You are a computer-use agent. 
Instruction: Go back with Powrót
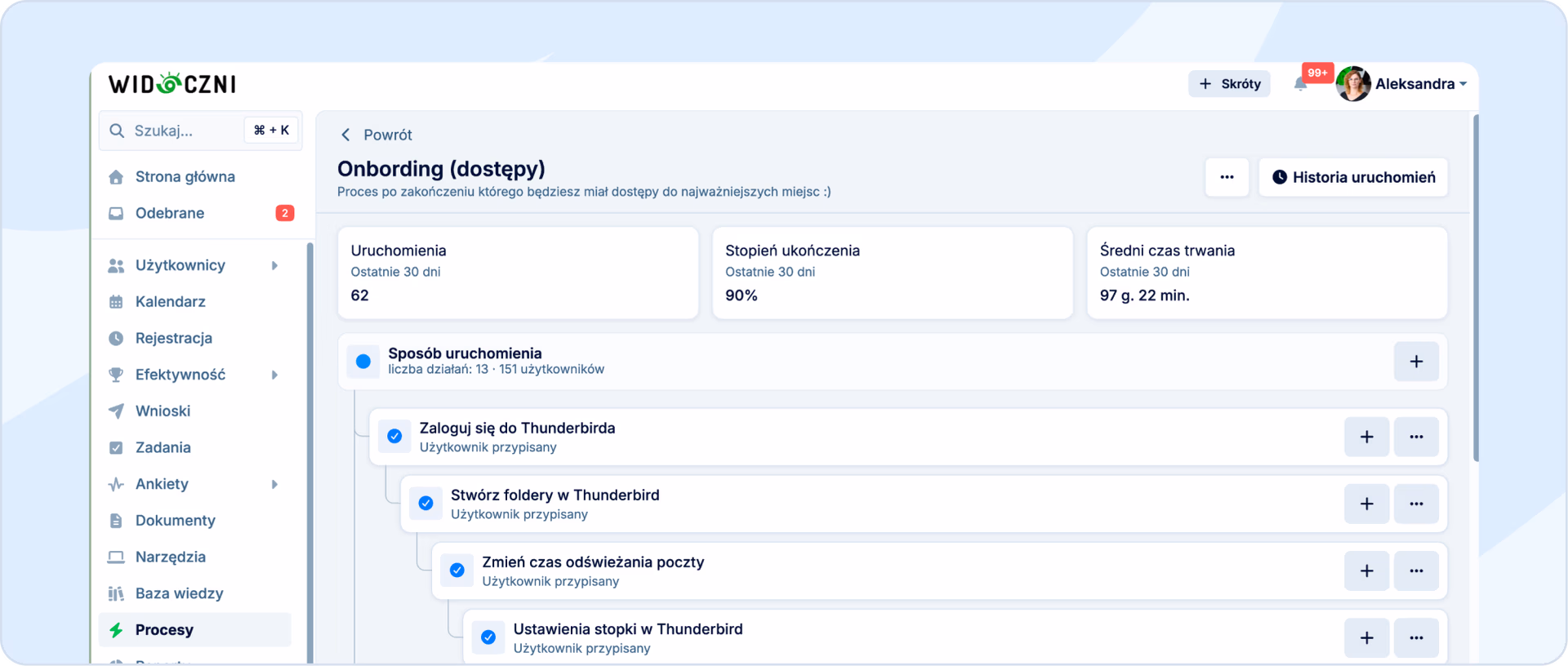pyautogui.click(x=376, y=135)
